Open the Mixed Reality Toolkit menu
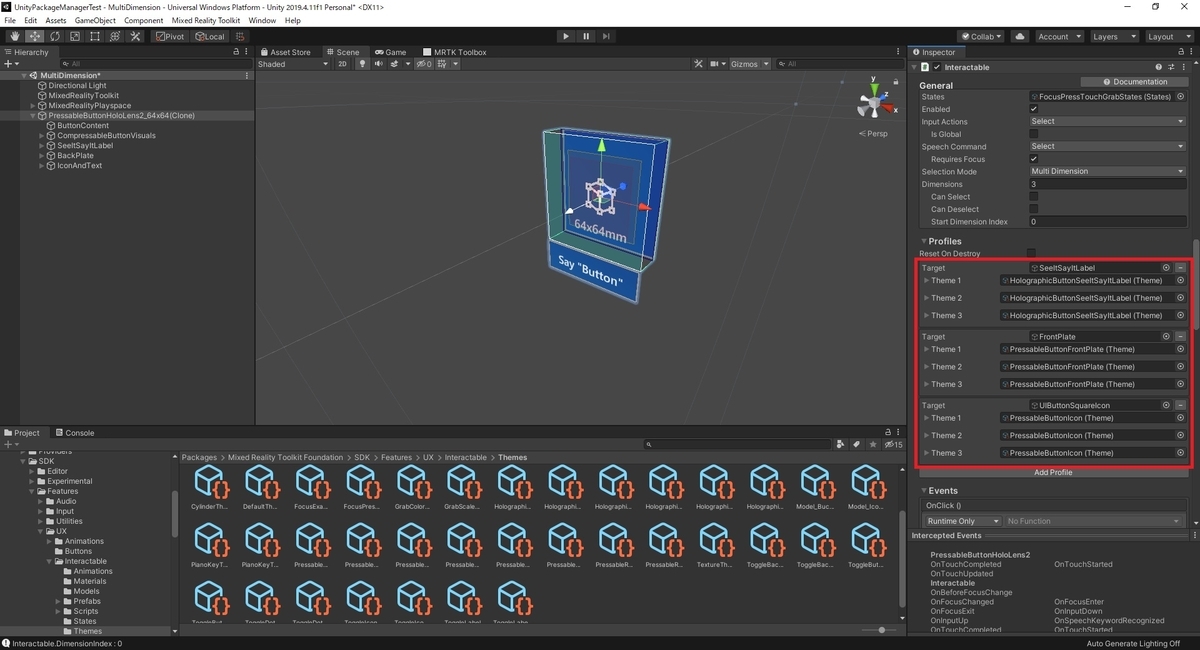 [205, 20]
